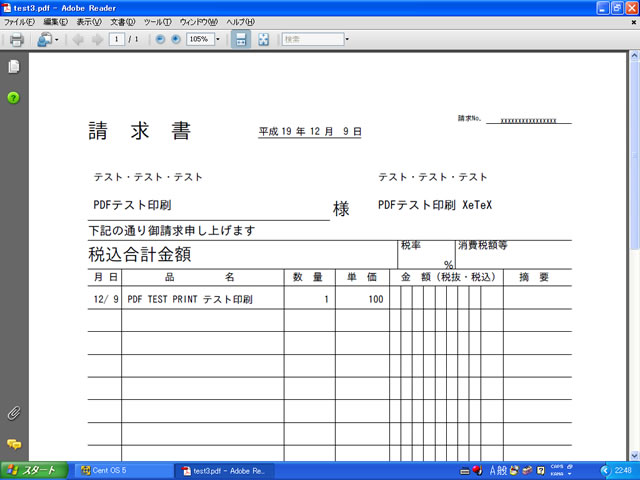Viewport: 640px width, 480px height.
Task: Toggle single full page view
Action: pos(263,40)
